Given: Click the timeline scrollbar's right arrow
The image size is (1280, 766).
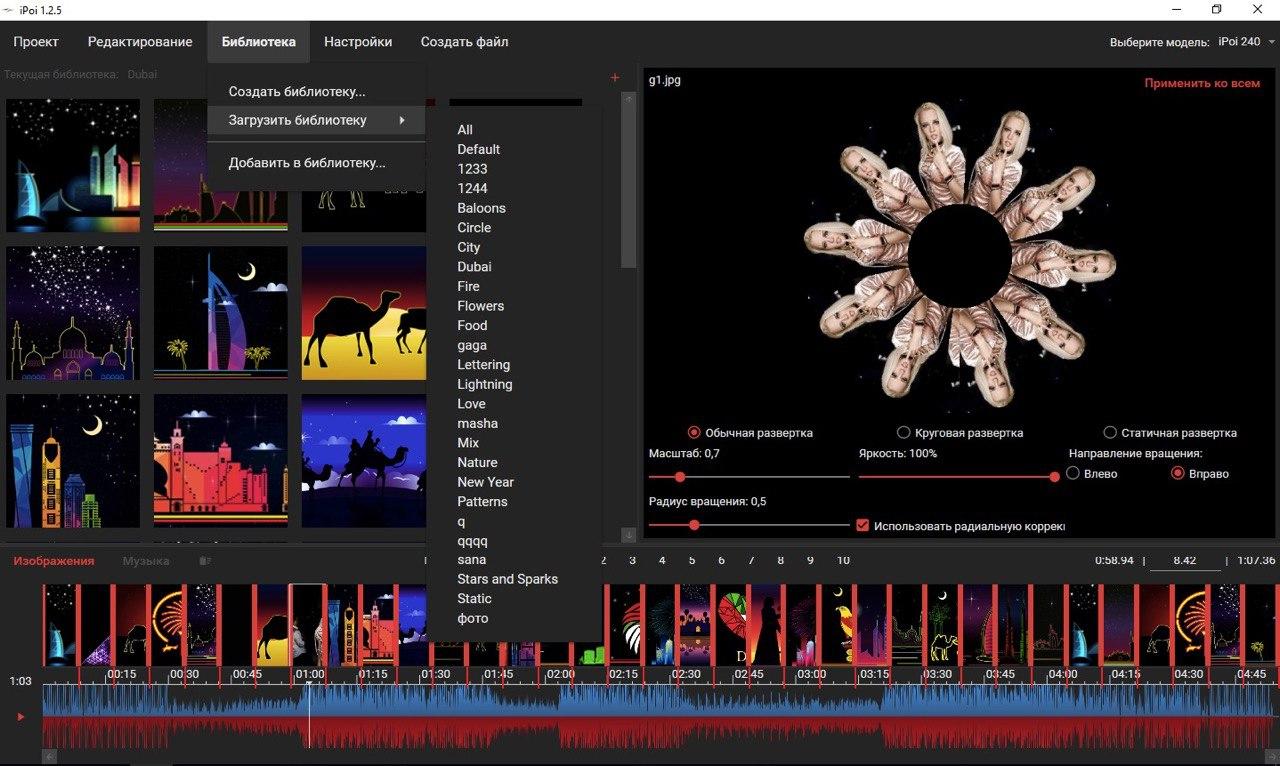Looking at the screenshot, I should click(1273, 757).
